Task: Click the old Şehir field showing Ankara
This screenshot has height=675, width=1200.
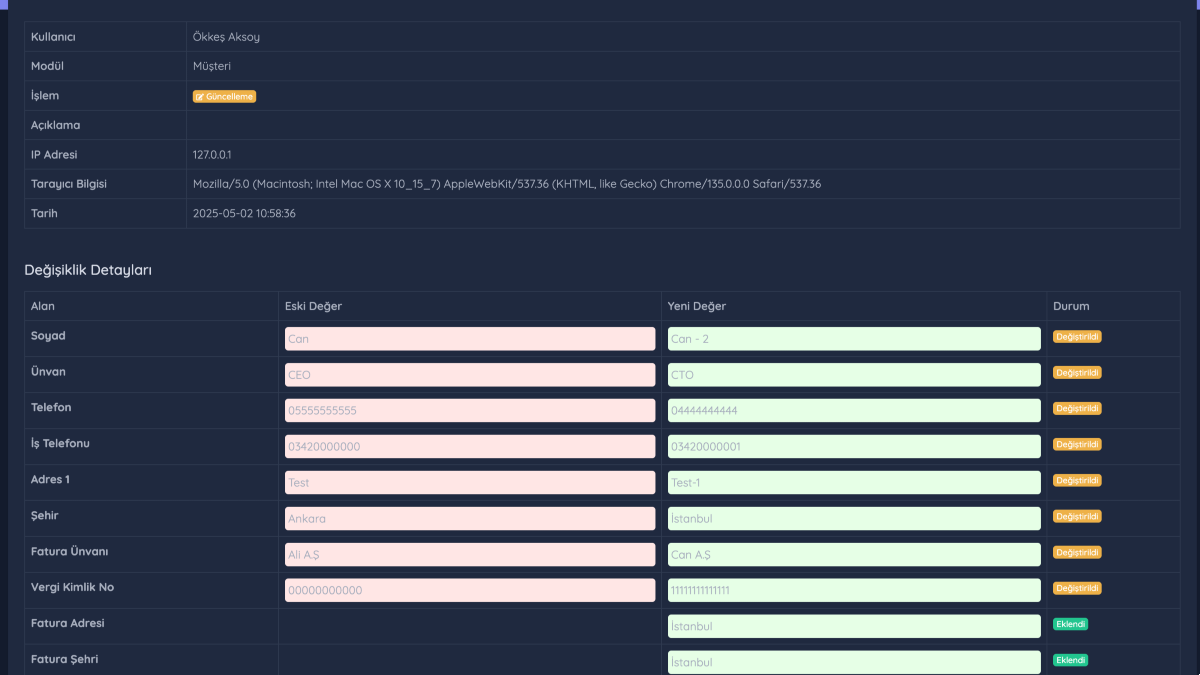Action: point(470,519)
